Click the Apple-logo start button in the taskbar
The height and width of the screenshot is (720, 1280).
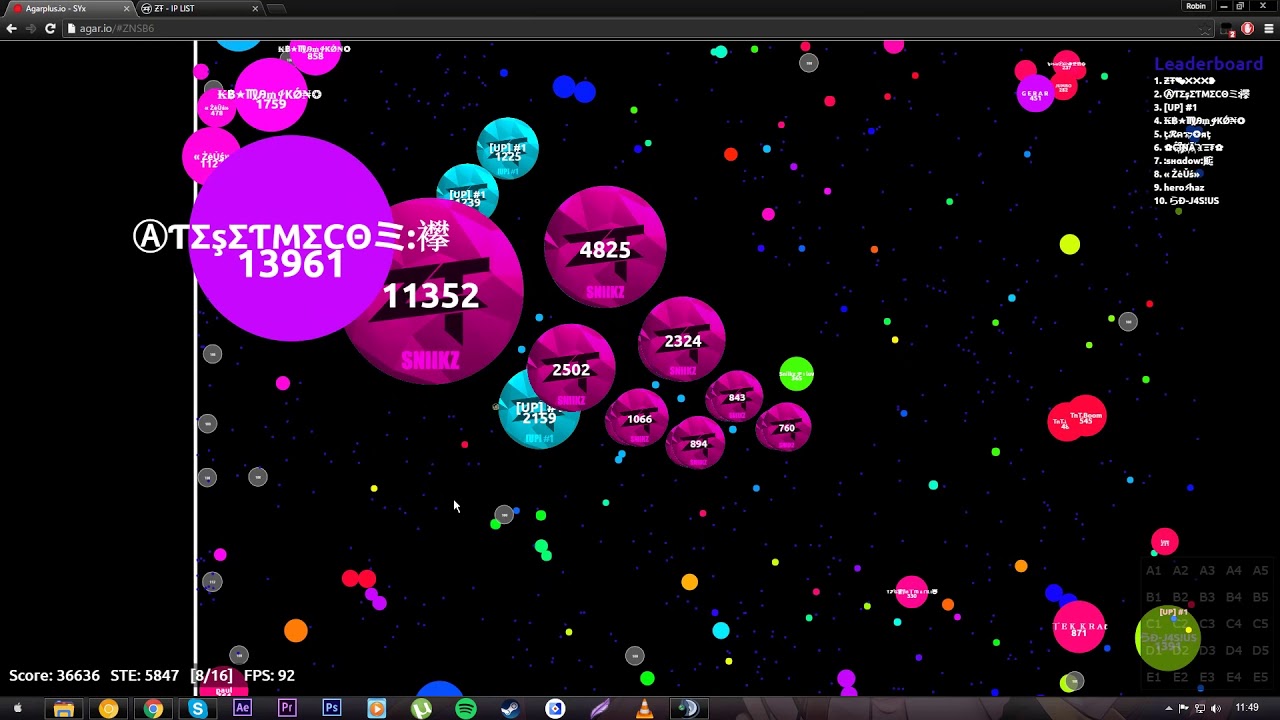click(17, 709)
